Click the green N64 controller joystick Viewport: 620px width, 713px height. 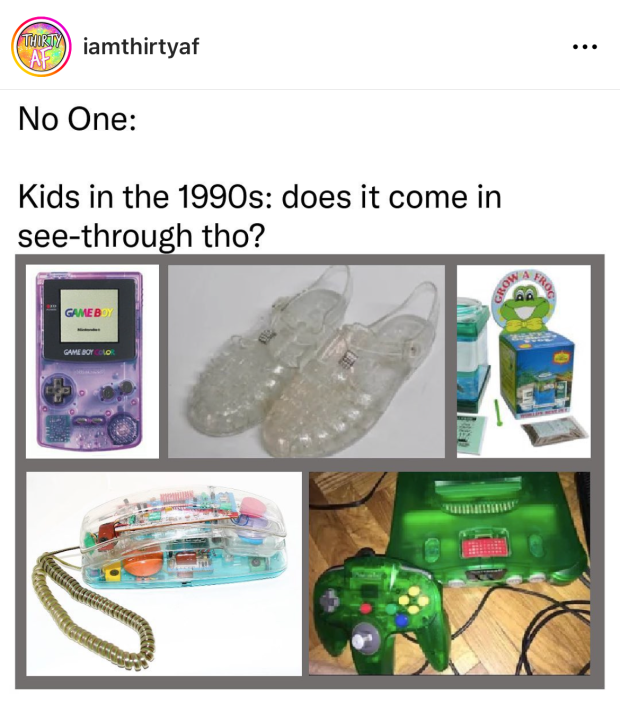(360, 640)
